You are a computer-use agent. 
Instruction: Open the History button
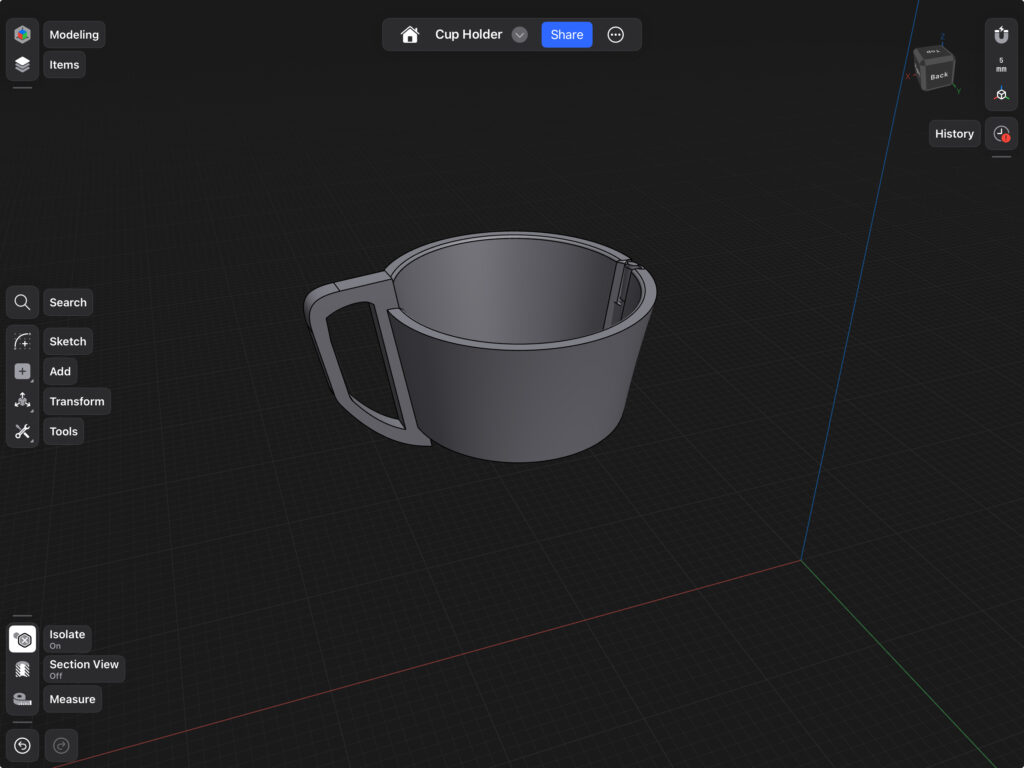(954, 134)
